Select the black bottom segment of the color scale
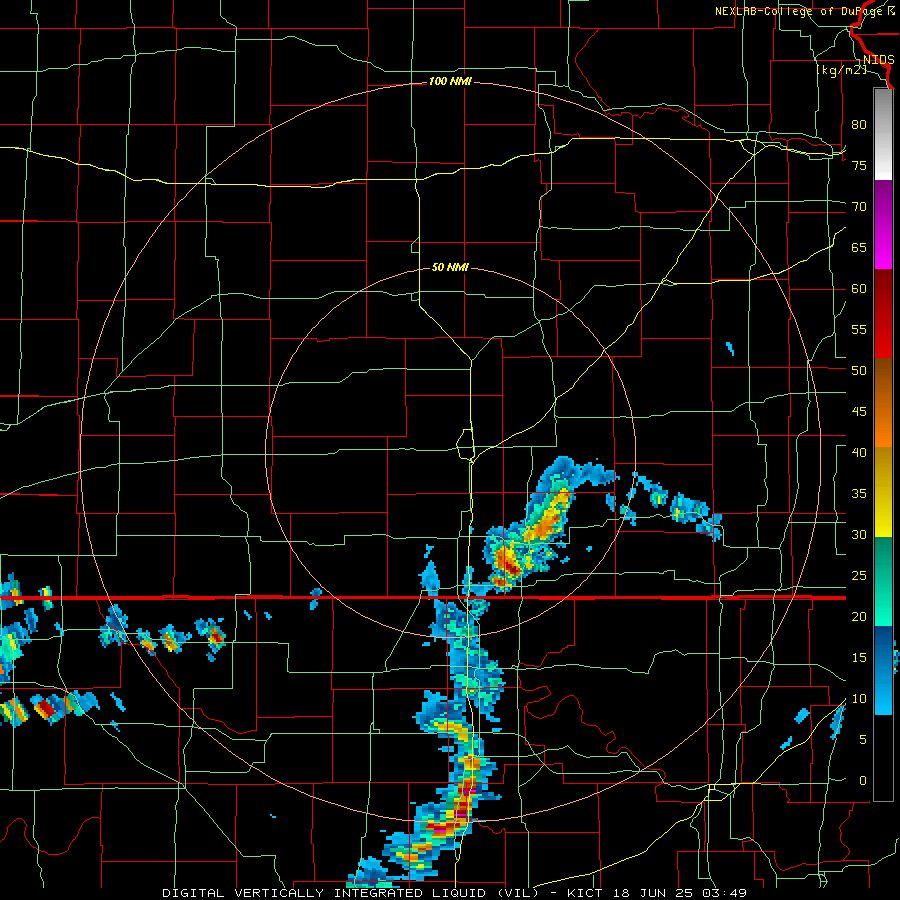 pyautogui.click(x=883, y=758)
